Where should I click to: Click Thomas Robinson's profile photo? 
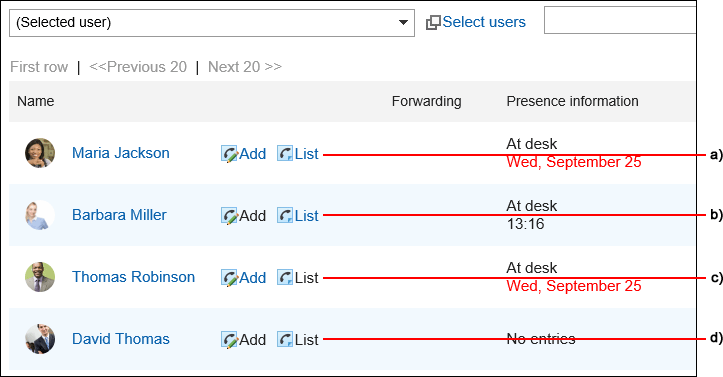[x=40, y=277]
